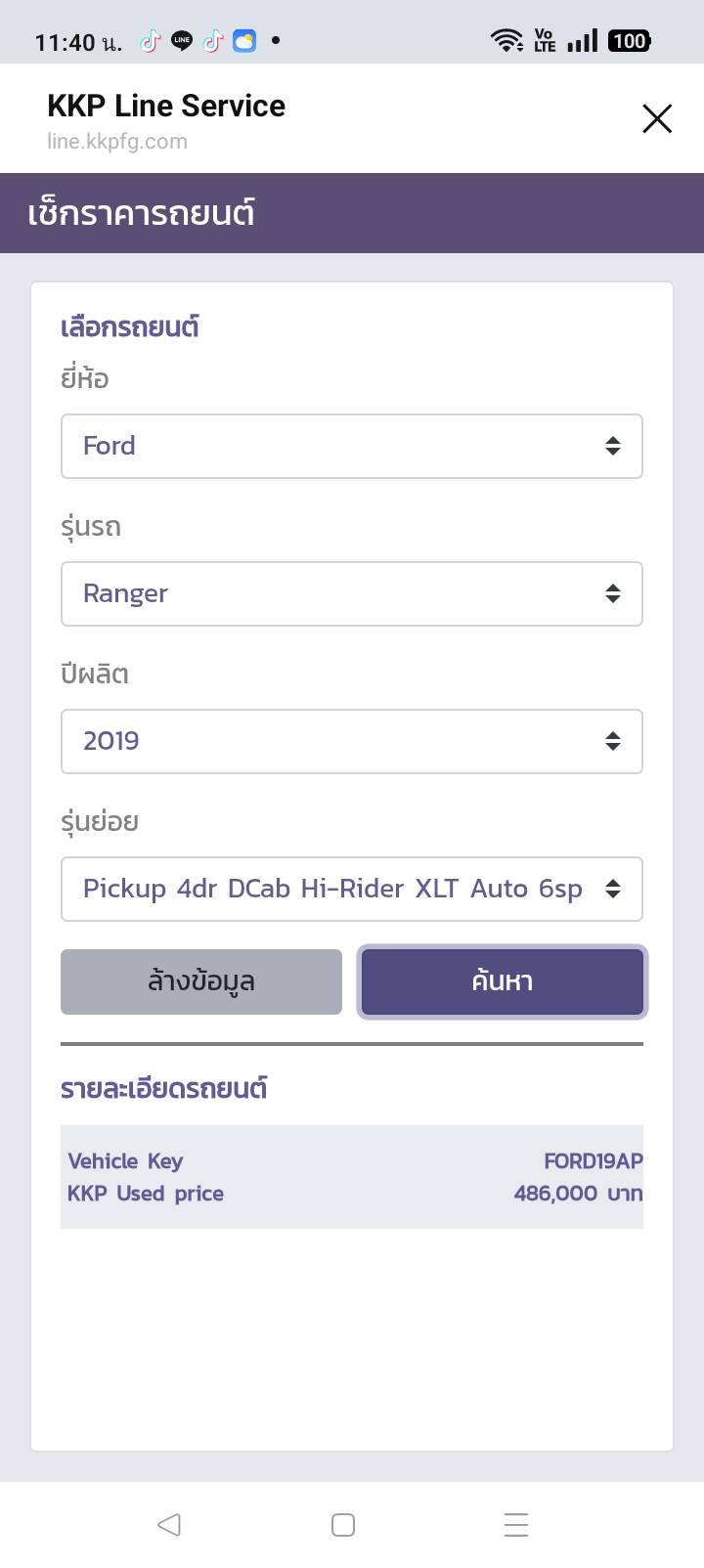Tap the Android home square icon
The height and width of the screenshot is (1568, 704).
[343, 1524]
